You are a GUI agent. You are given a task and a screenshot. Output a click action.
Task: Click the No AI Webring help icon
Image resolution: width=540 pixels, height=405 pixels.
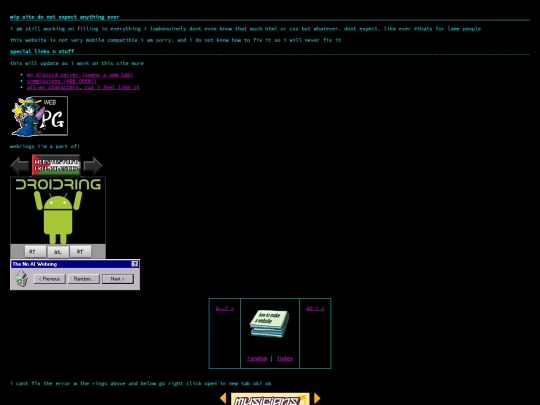pos(135,264)
